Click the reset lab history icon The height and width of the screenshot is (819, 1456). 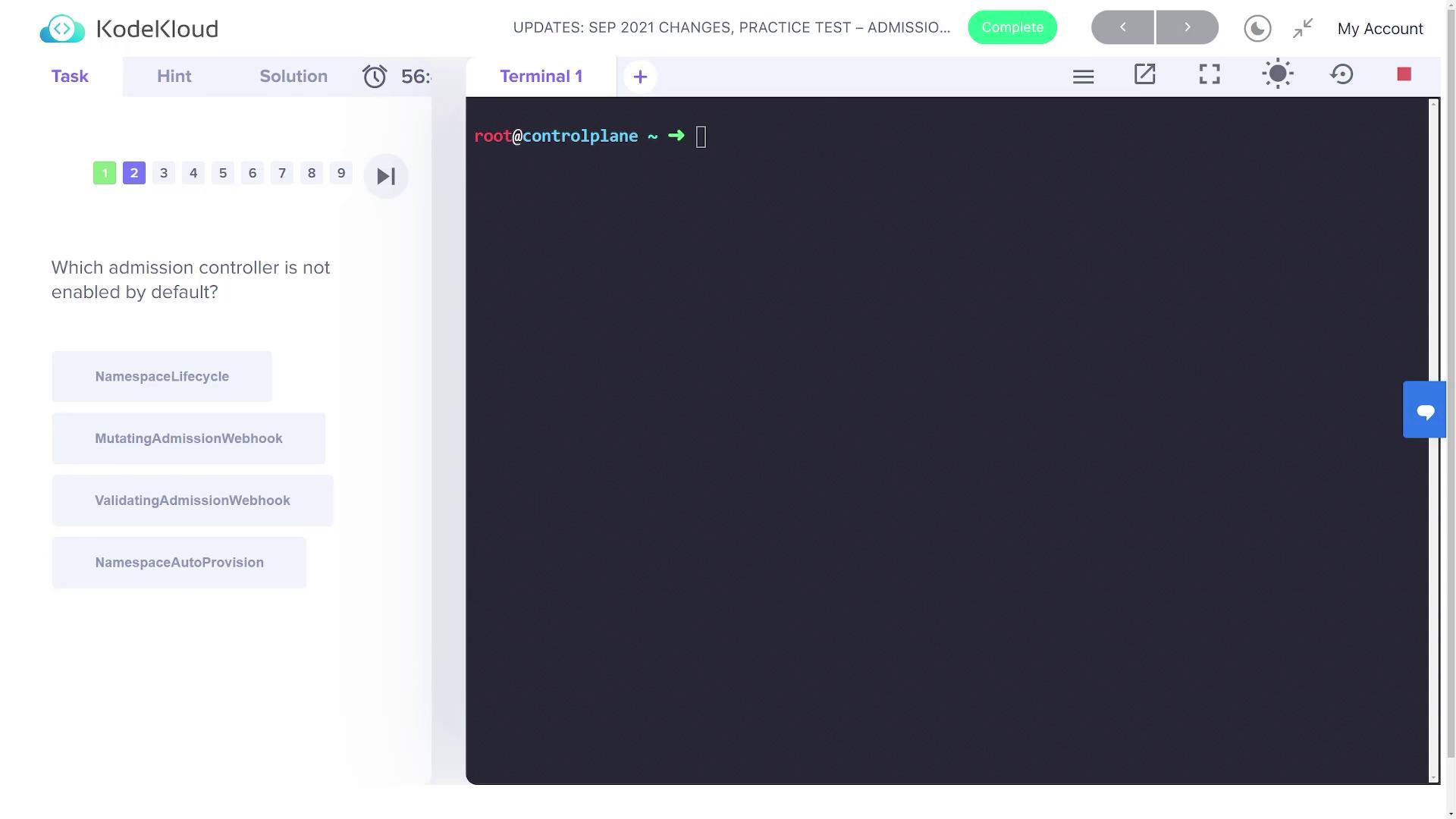pos(1341,74)
